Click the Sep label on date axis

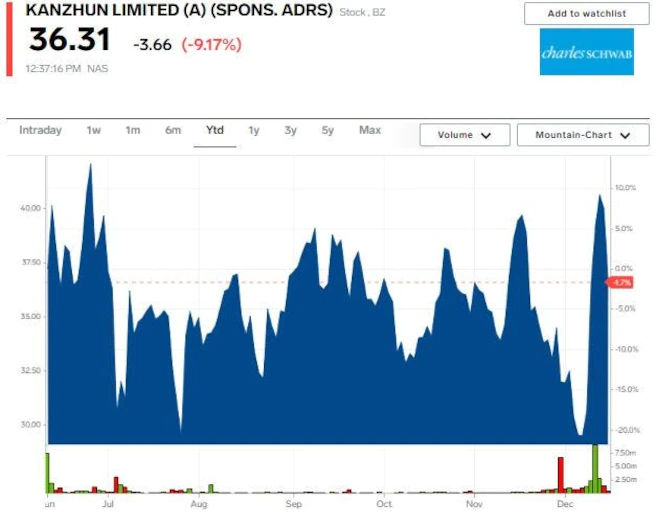[x=294, y=504]
